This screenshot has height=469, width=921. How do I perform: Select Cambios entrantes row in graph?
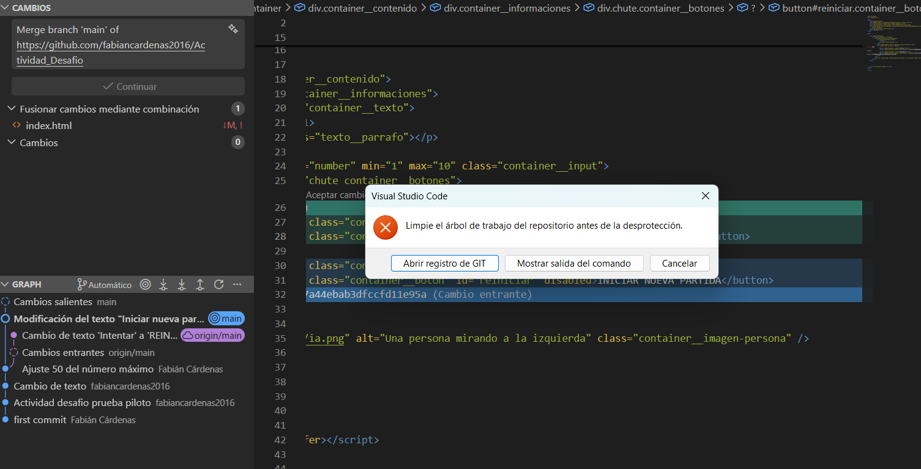[x=127, y=352]
